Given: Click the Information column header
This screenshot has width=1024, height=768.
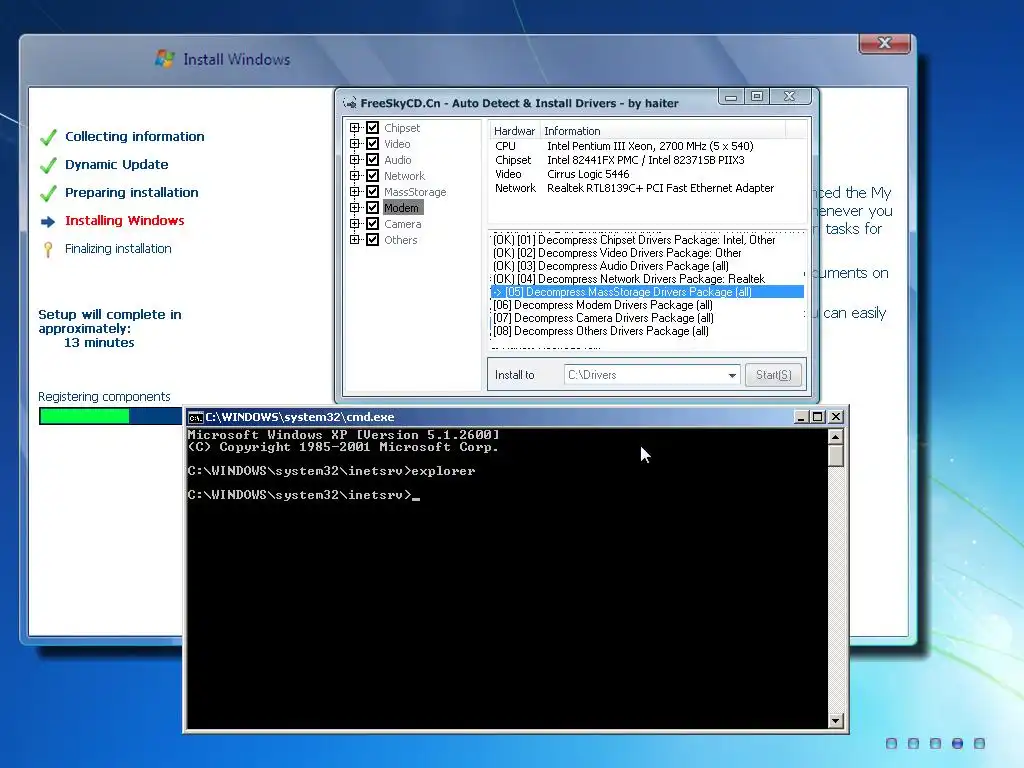Looking at the screenshot, I should (663, 131).
